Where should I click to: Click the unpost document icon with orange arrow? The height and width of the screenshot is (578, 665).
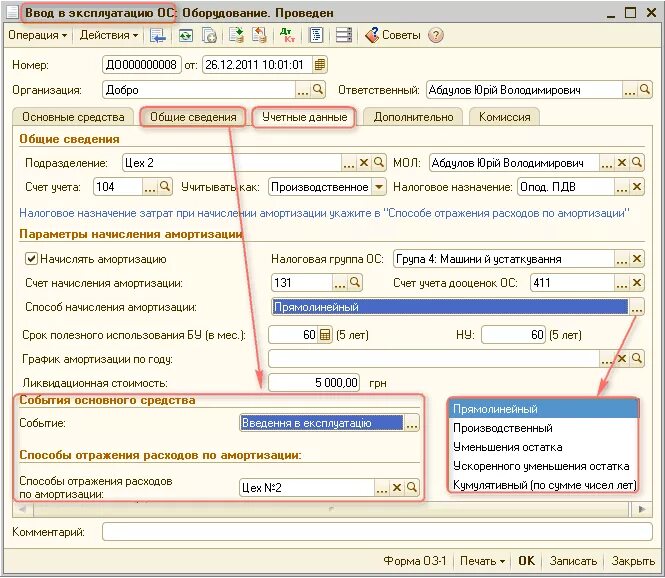coord(260,35)
